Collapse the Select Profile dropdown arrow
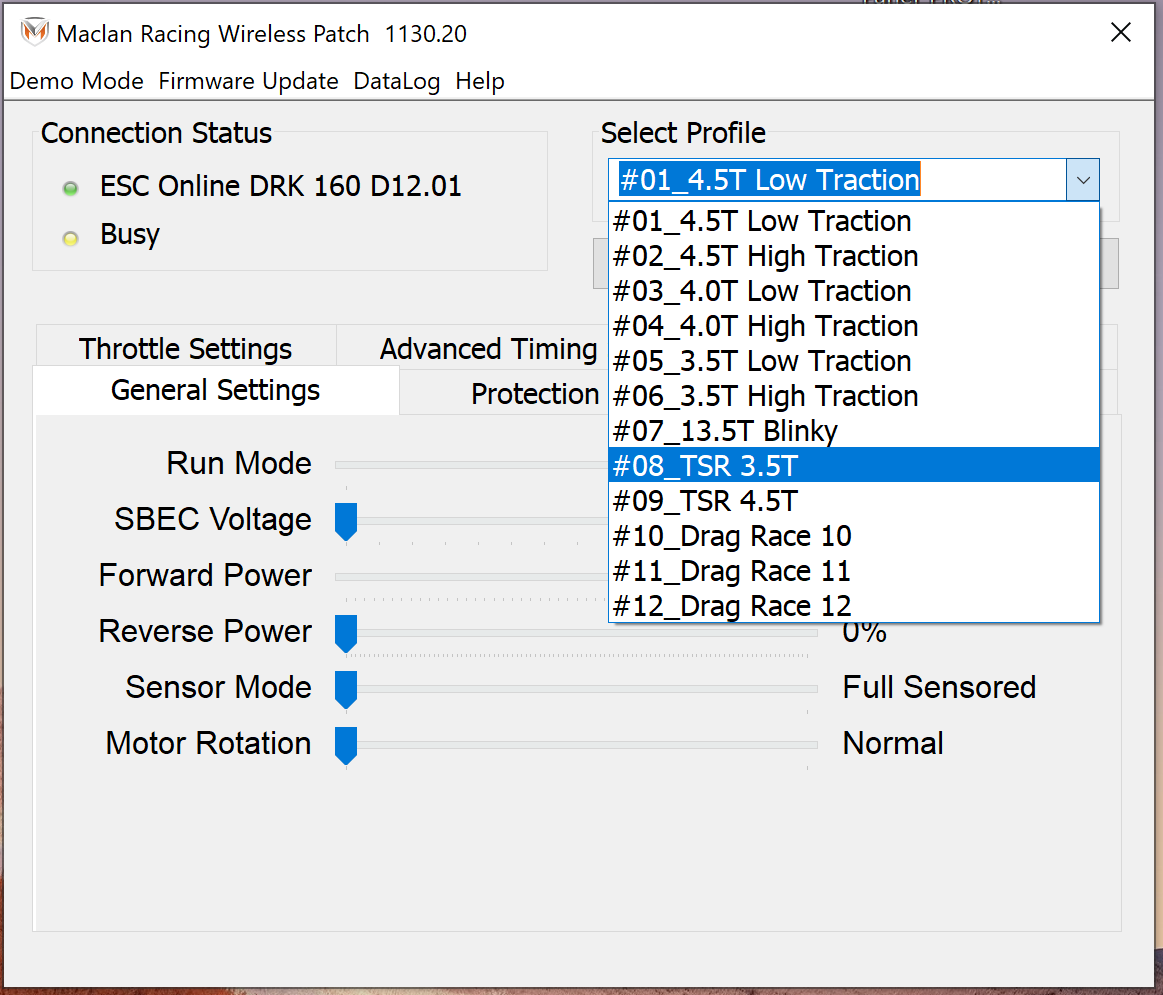Image resolution: width=1163 pixels, height=995 pixels. click(1083, 180)
